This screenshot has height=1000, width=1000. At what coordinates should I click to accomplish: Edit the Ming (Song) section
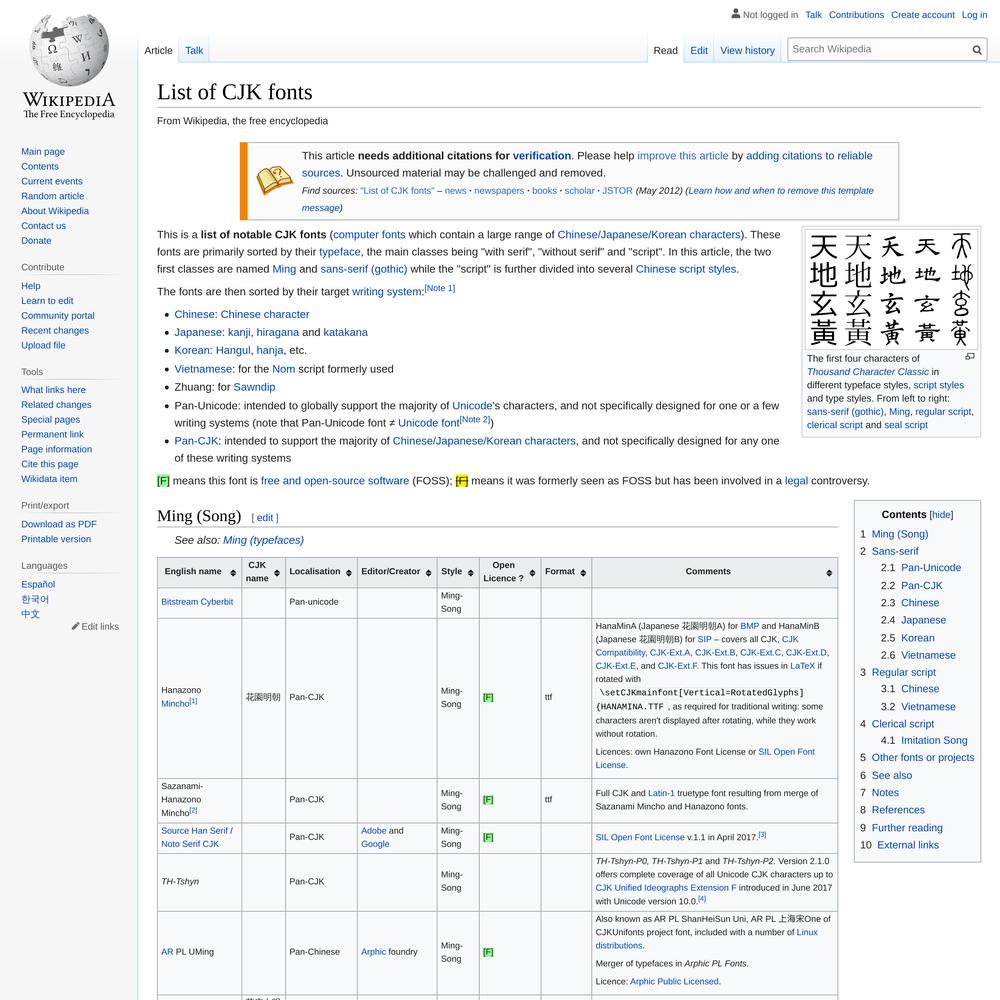click(x=265, y=518)
